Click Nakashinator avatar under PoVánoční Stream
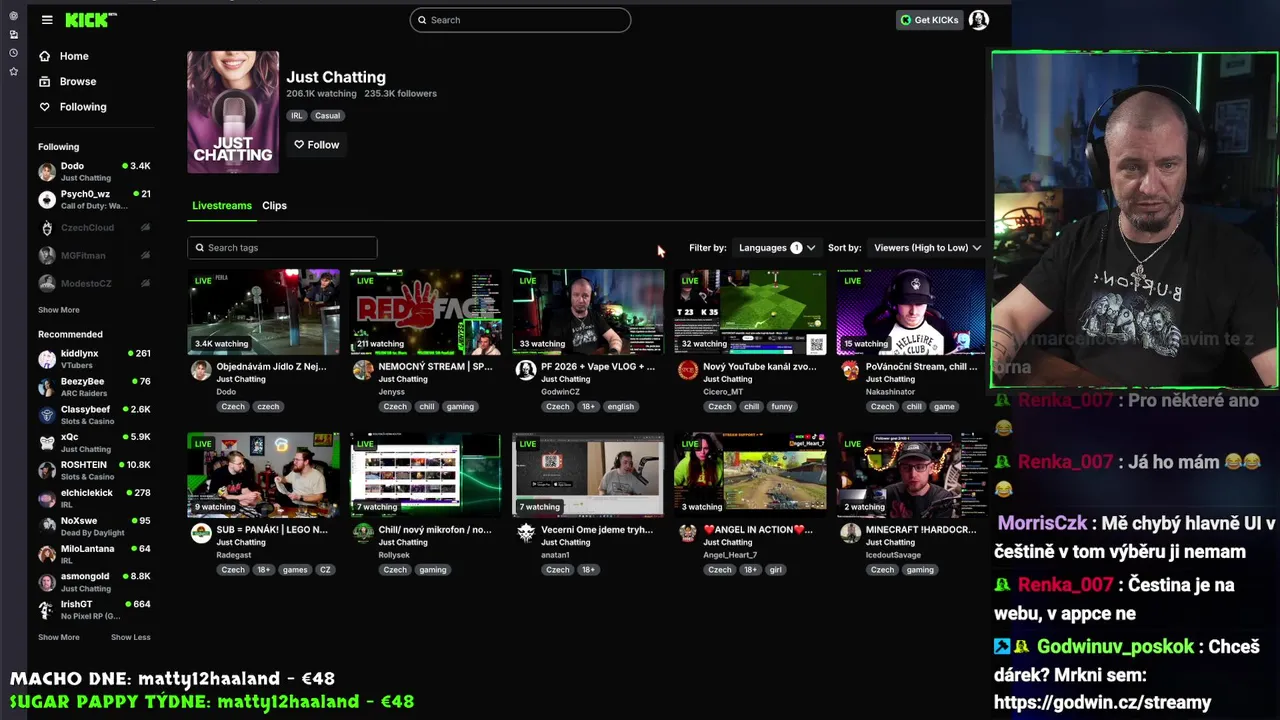 [x=850, y=370]
